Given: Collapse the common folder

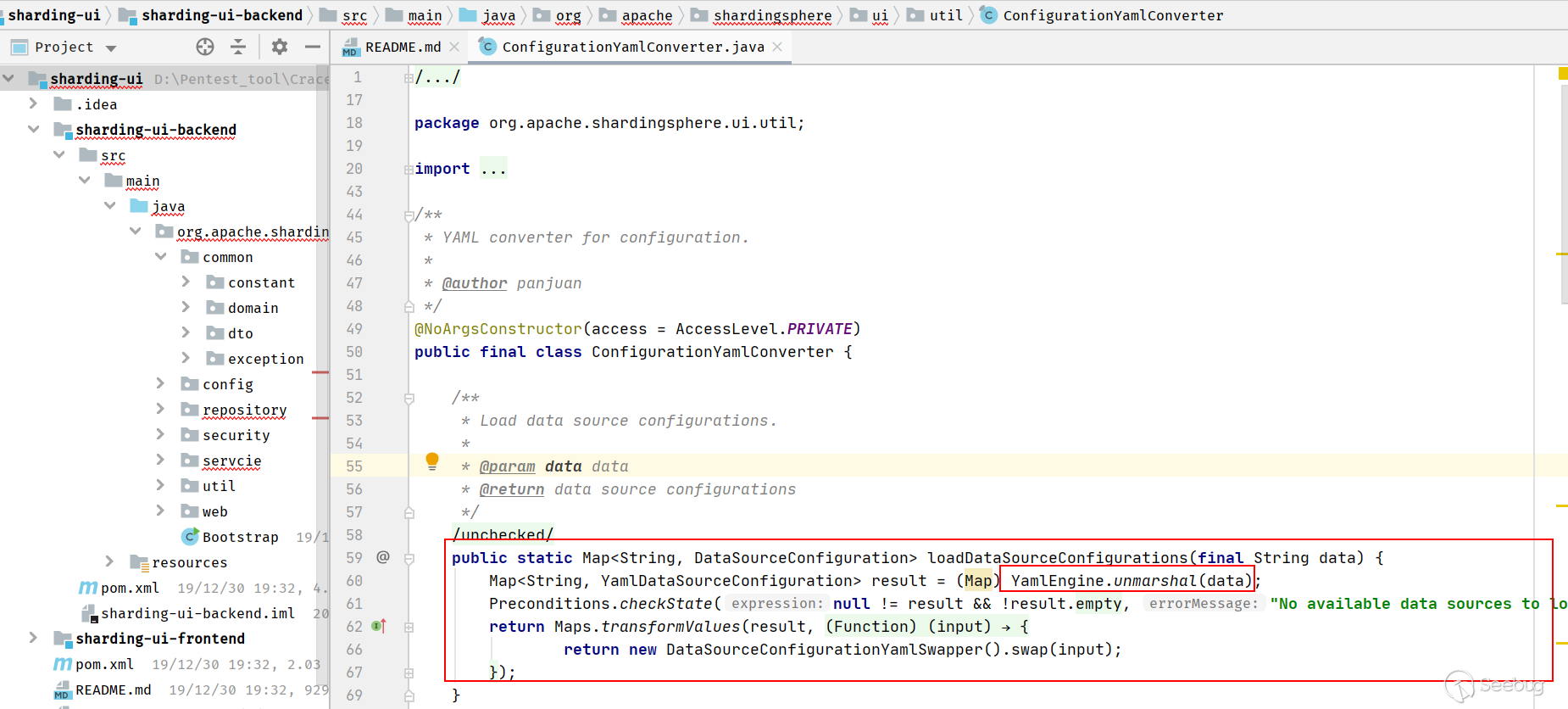Looking at the screenshot, I should 160,257.
